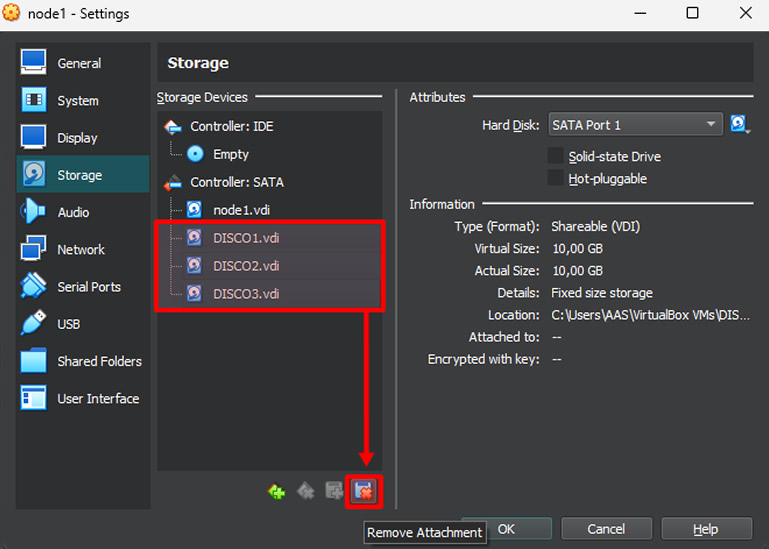
Task: Select the Storage settings section
Action: pyautogui.click(x=83, y=175)
